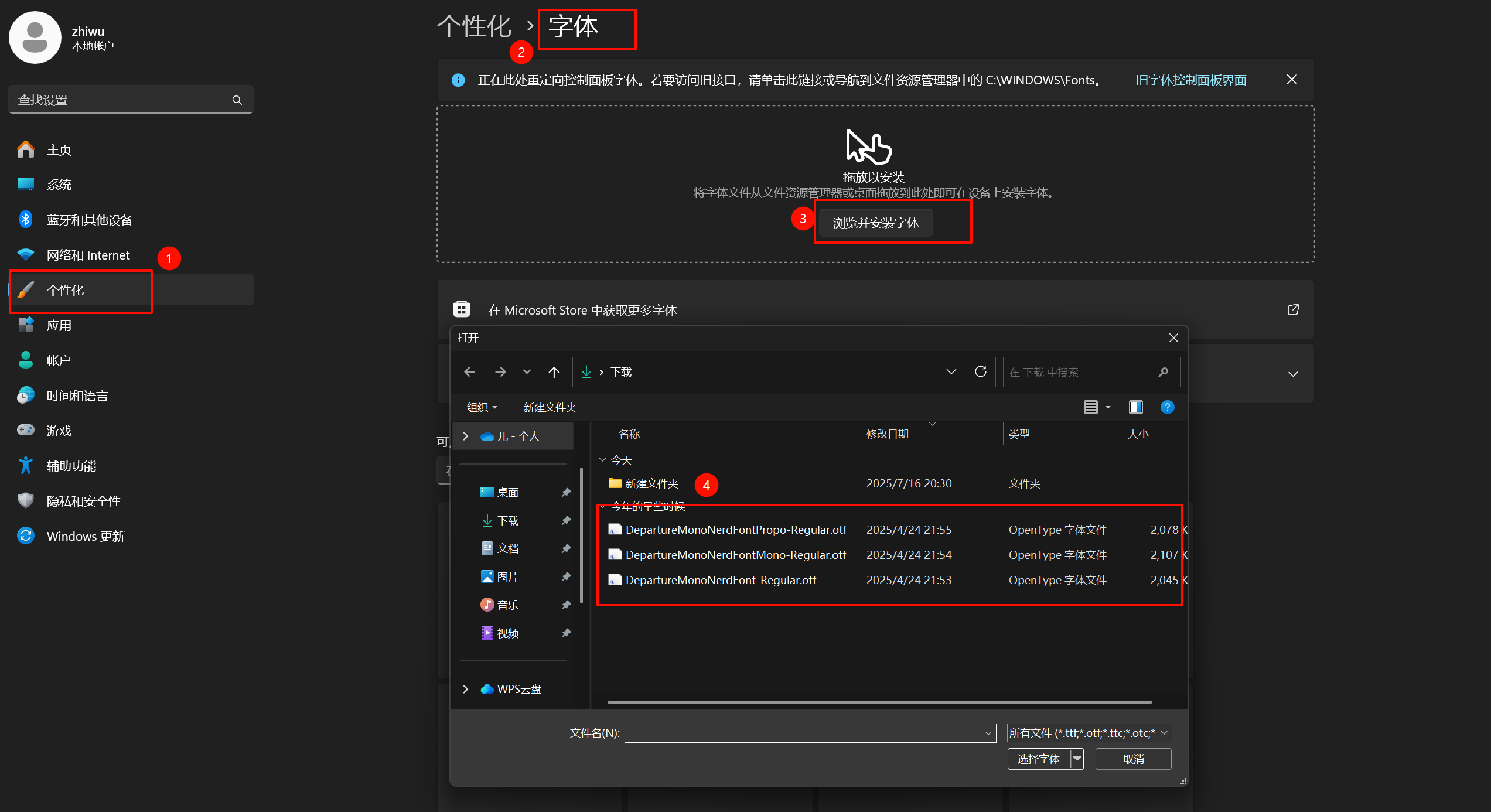Open the address bar history dropdown
The width and height of the screenshot is (1491, 812).
point(951,372)
